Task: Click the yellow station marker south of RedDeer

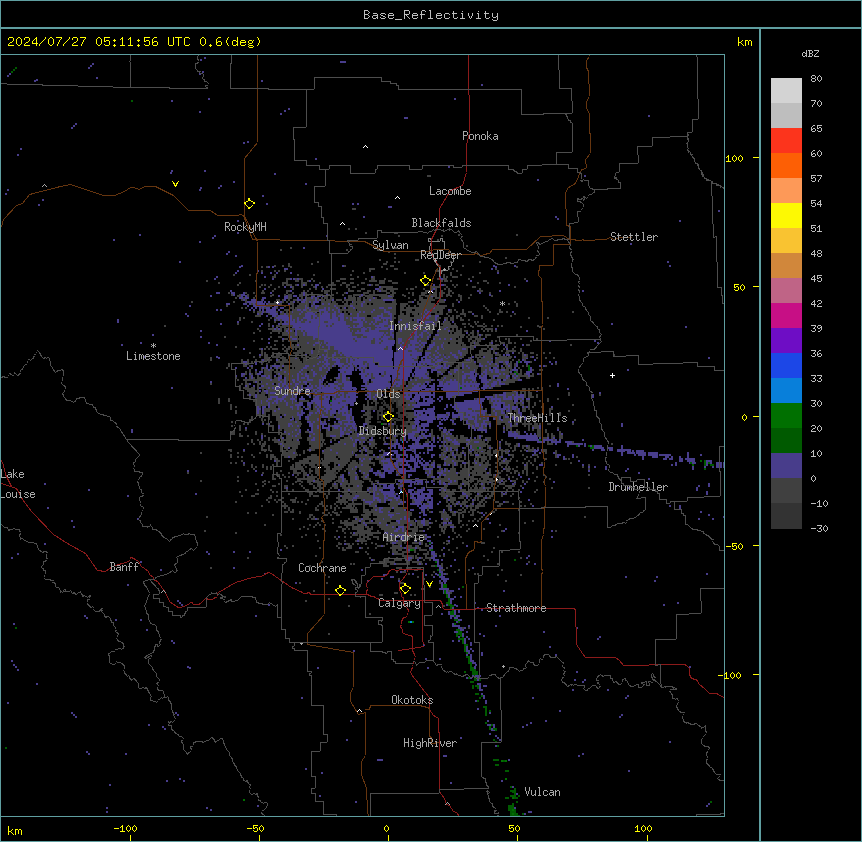Action: [x=426, y=281]
